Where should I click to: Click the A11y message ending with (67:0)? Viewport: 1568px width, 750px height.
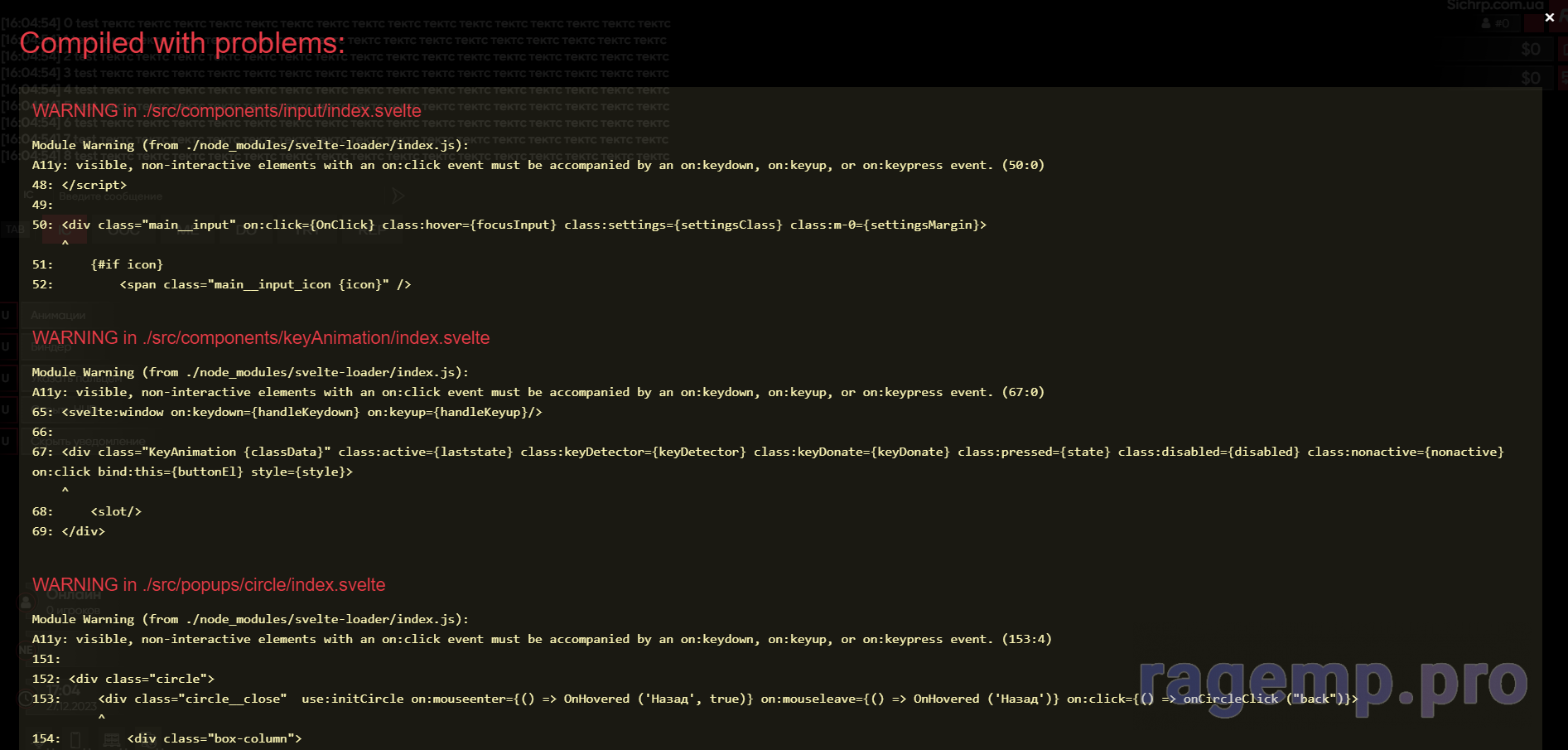coord(538,392)
